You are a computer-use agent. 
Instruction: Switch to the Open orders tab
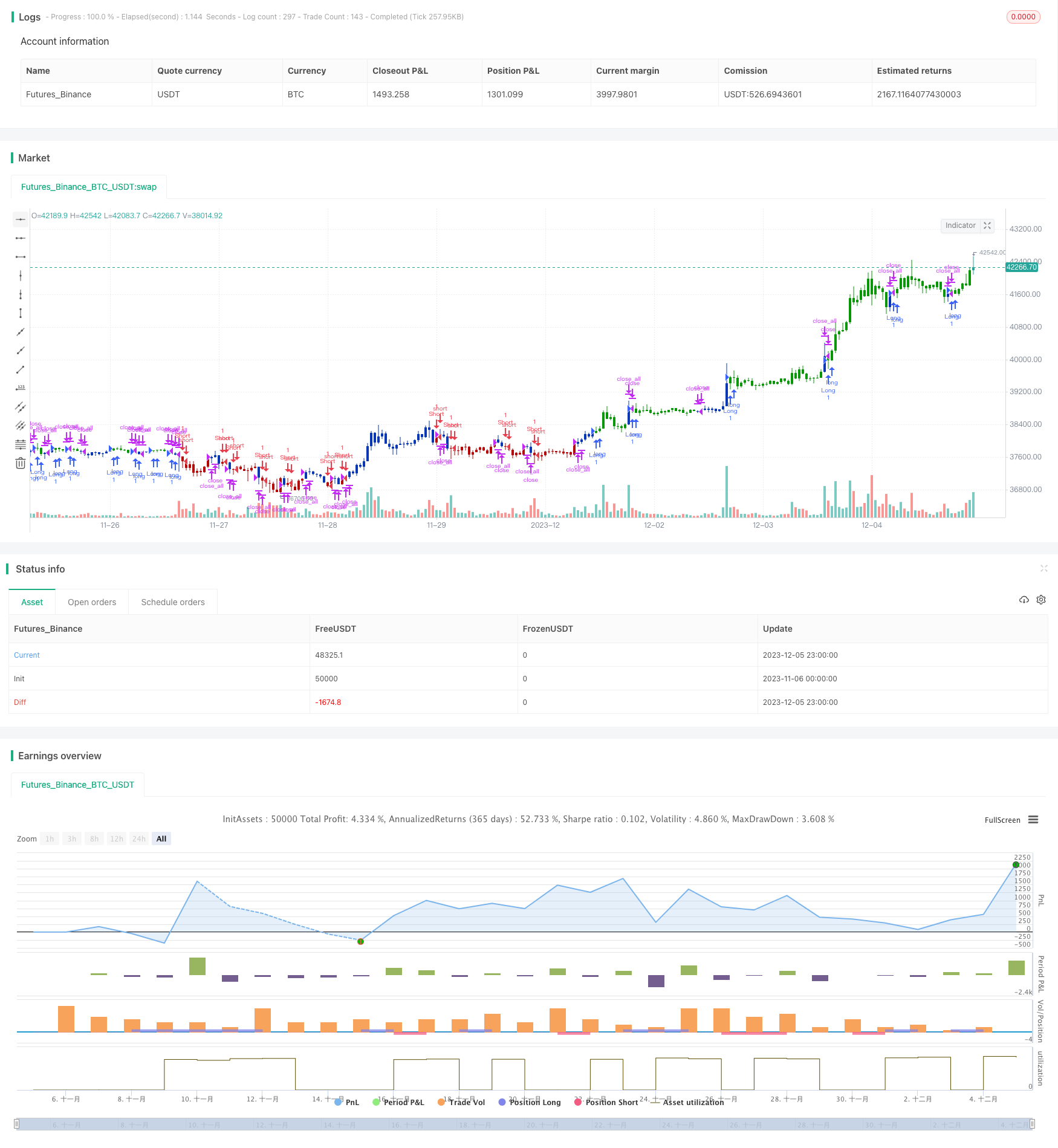point(91,602)
